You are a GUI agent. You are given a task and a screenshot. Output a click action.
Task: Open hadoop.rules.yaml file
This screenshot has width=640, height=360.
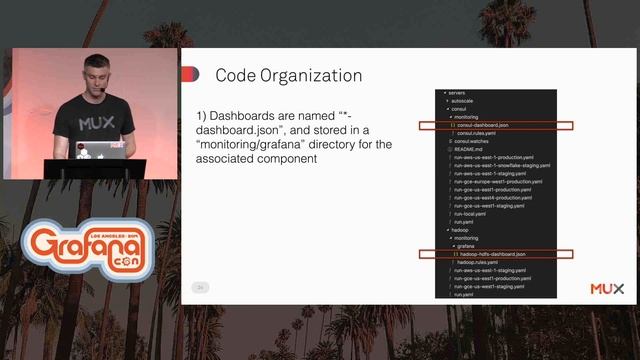tap(478, 262)
